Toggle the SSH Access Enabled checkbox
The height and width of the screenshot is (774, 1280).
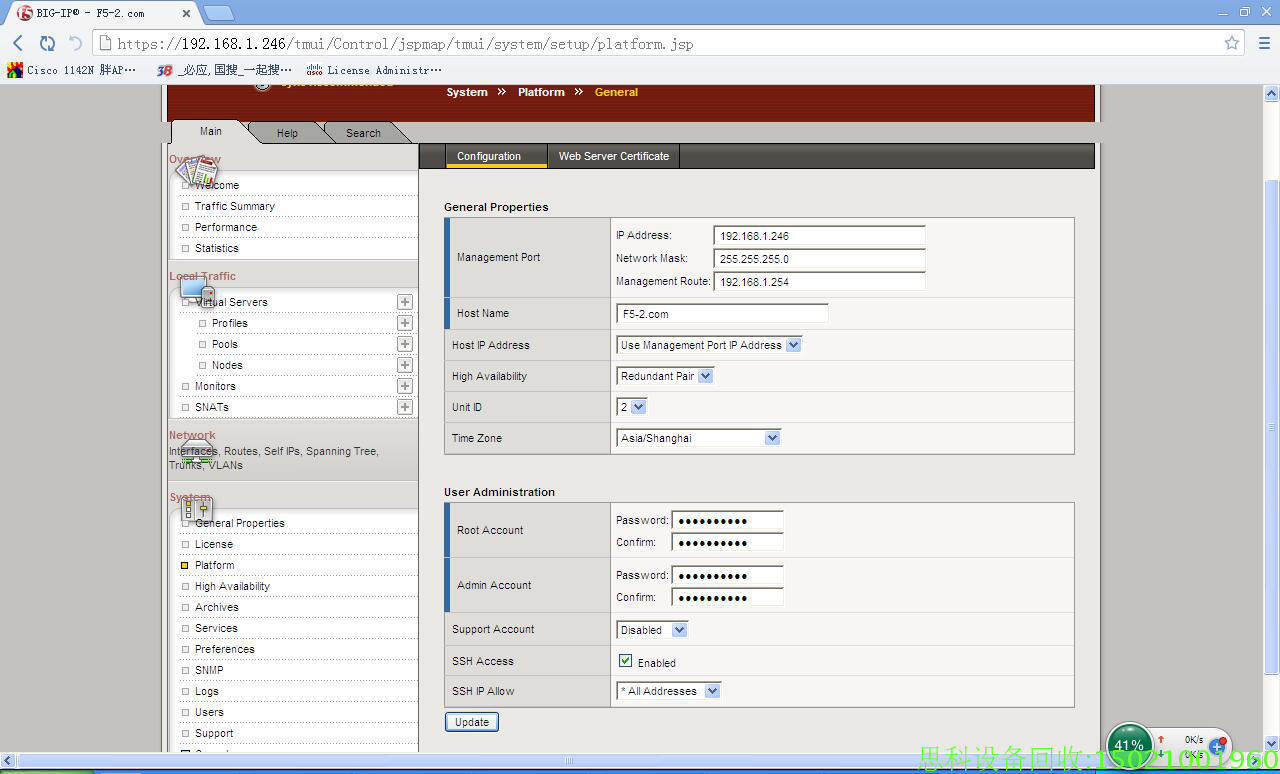coord(626,661)
